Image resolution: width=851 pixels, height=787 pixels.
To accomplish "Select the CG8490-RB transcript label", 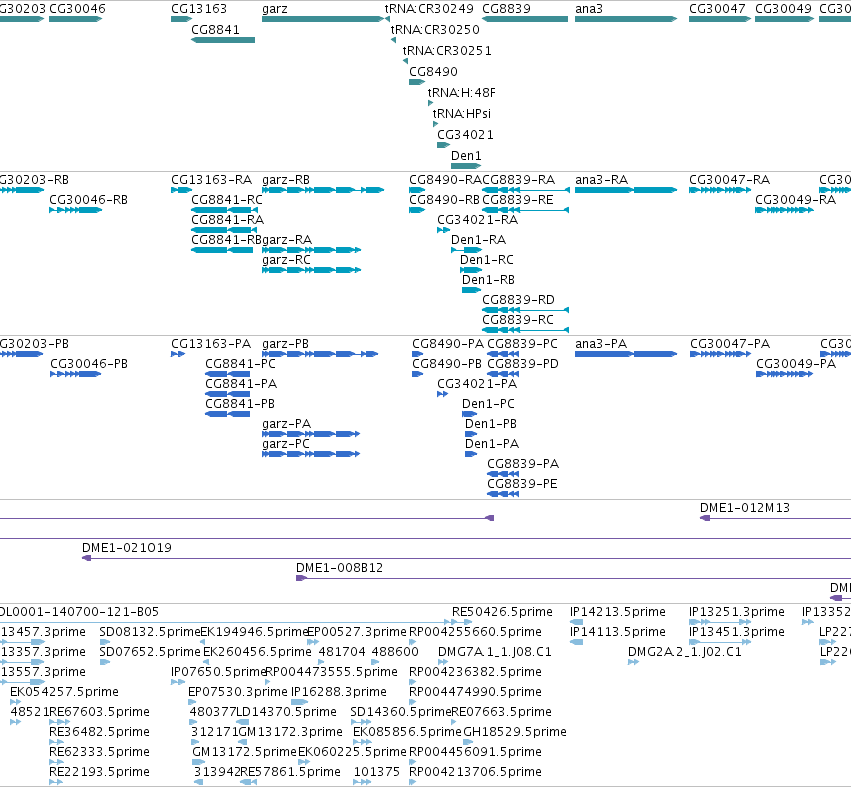I will tap(444, 200).
